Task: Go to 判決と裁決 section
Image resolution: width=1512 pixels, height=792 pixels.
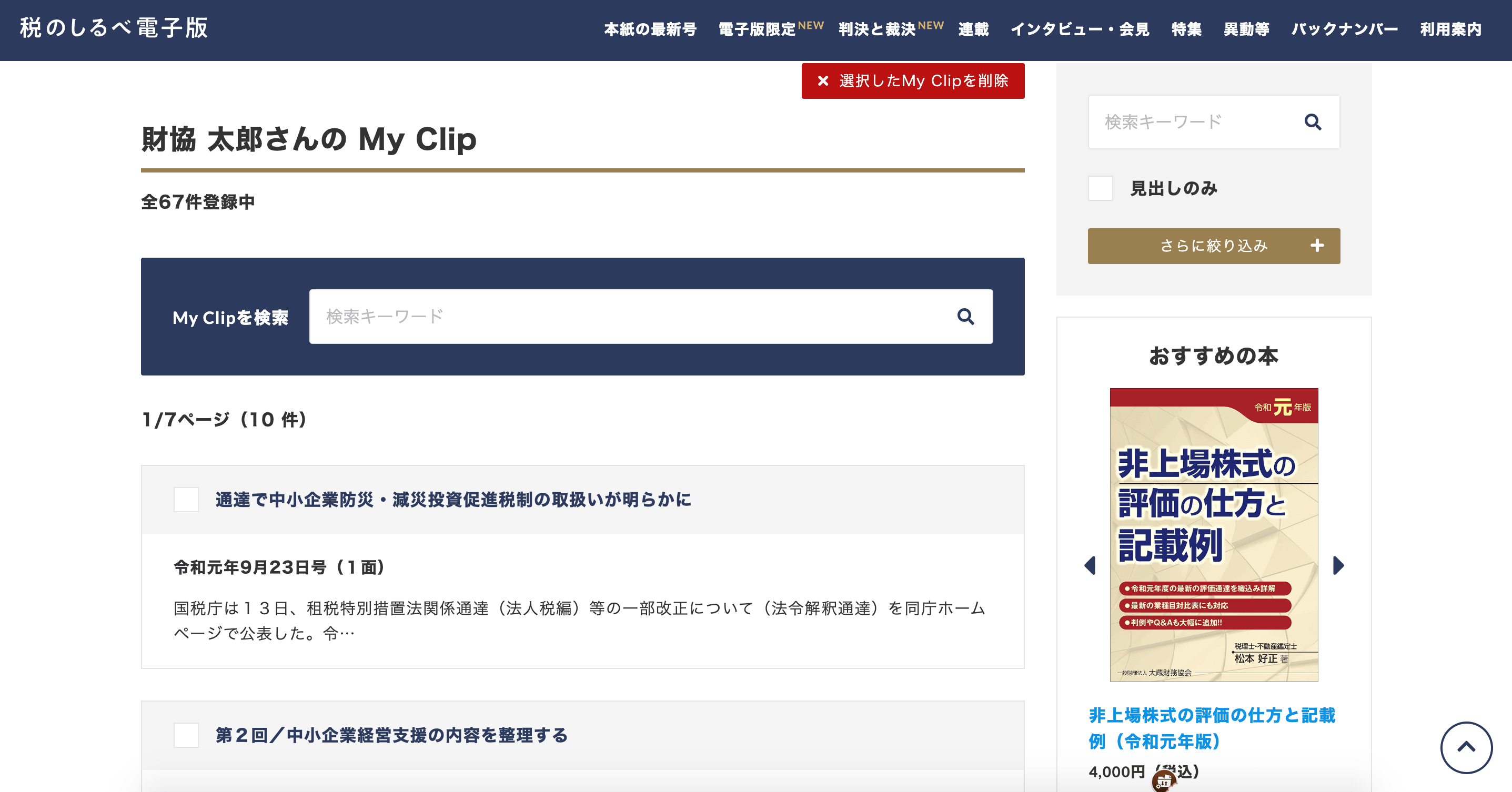Action: (877, 29)
